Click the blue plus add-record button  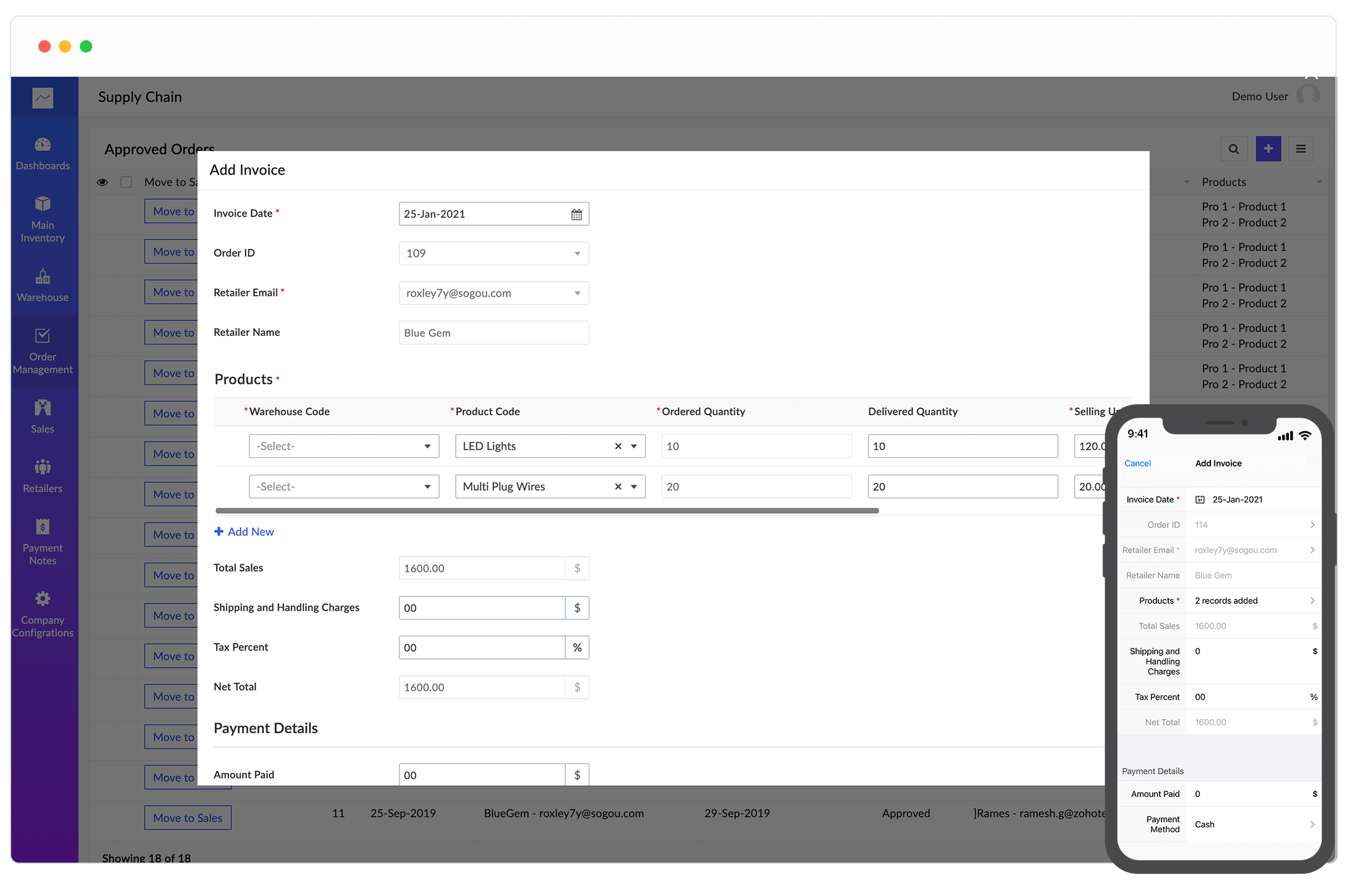[x=1268, y=149]
